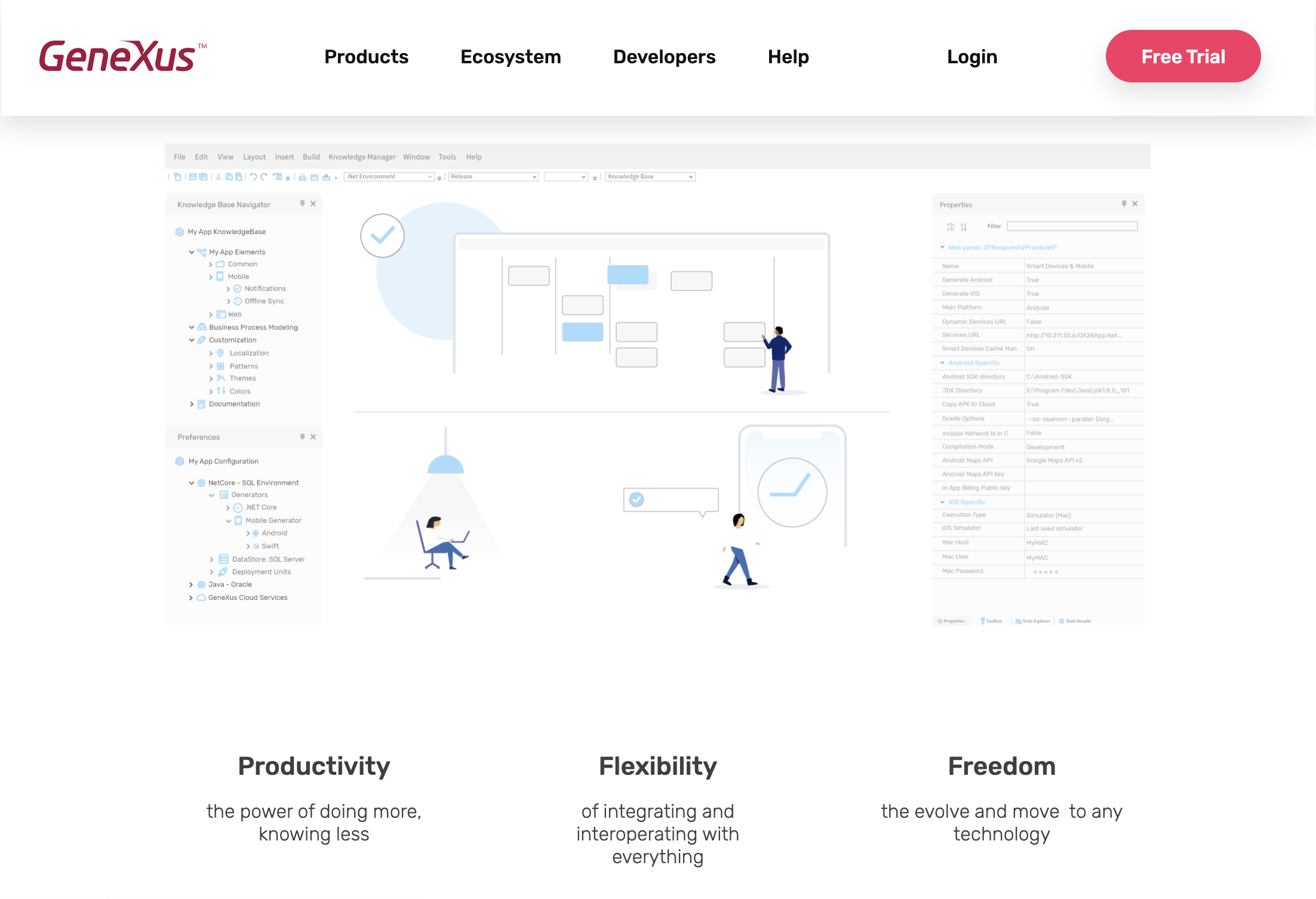Click the Properties Filter input field
Screen dimensions: 1316x899
(x=1072, y=226)
